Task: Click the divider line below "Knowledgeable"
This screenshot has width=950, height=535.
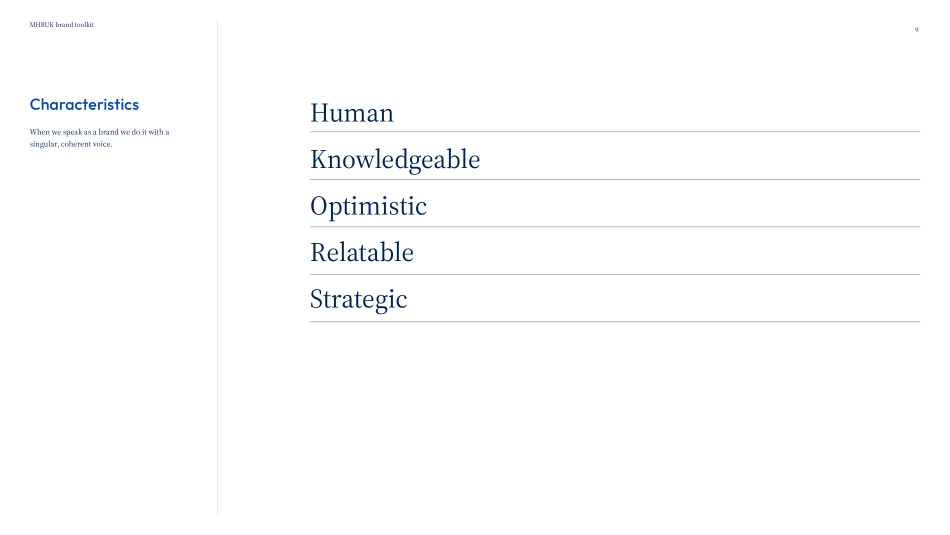Action: pyautogui.click(x=615, y=180)
